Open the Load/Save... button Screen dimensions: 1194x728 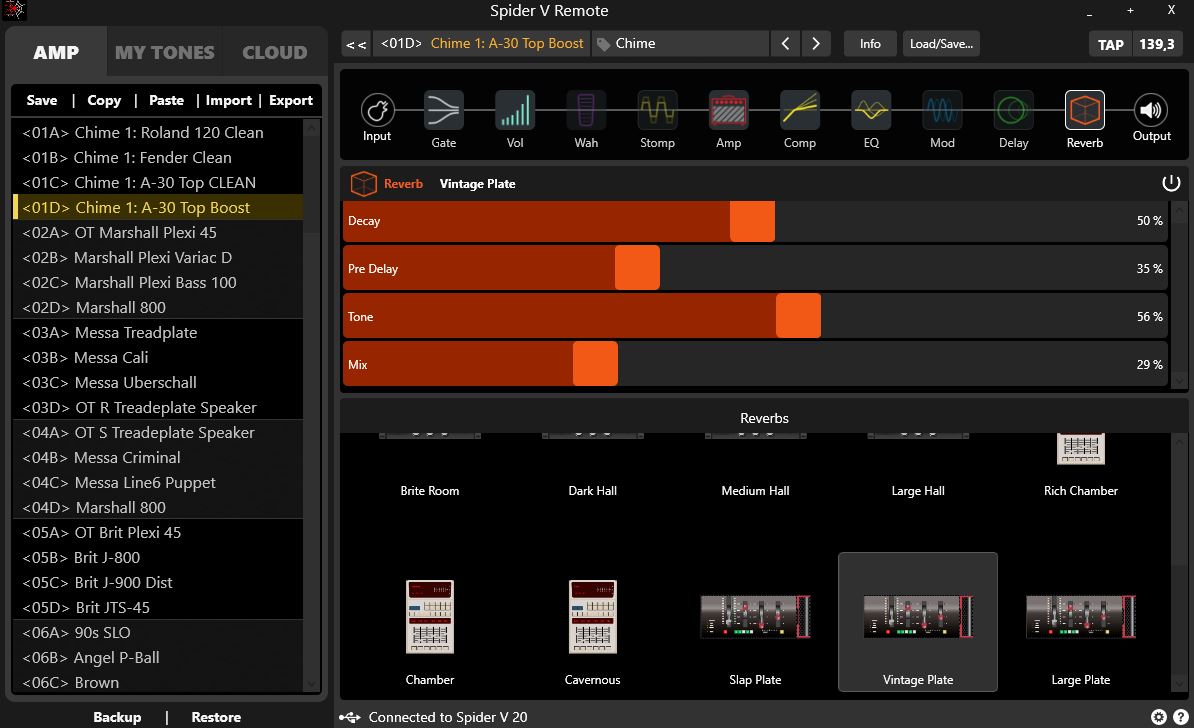pos(941,43)
